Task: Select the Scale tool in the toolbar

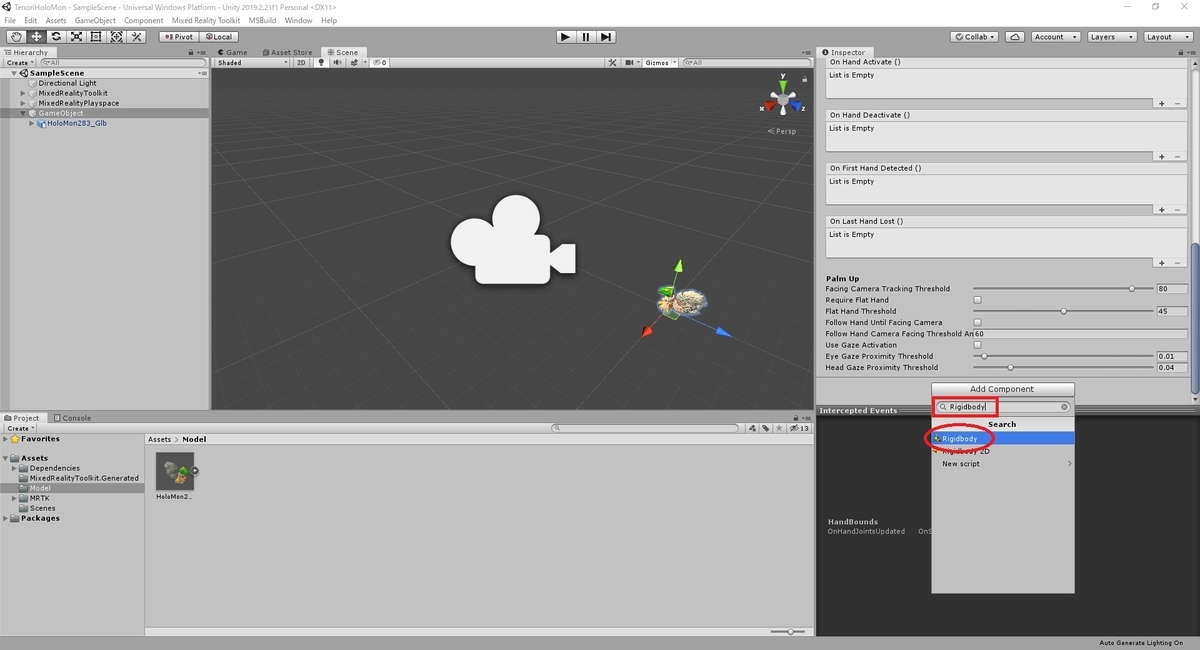Action: point(76,37)
